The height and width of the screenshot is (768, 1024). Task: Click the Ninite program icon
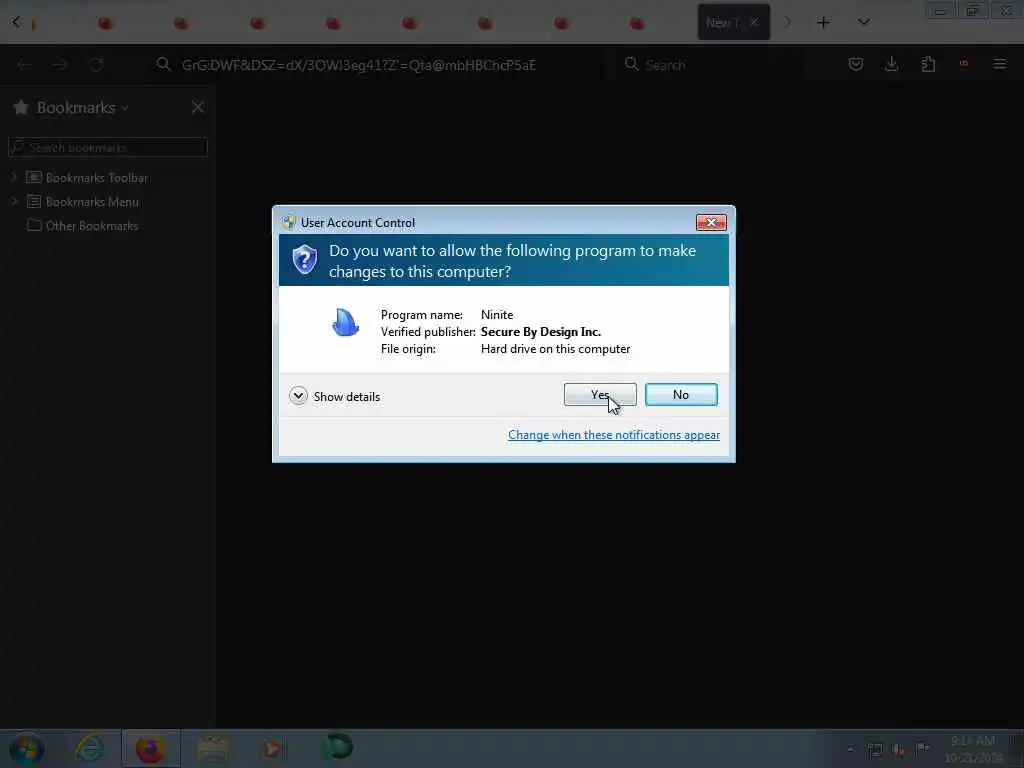[x=345, y=322]
